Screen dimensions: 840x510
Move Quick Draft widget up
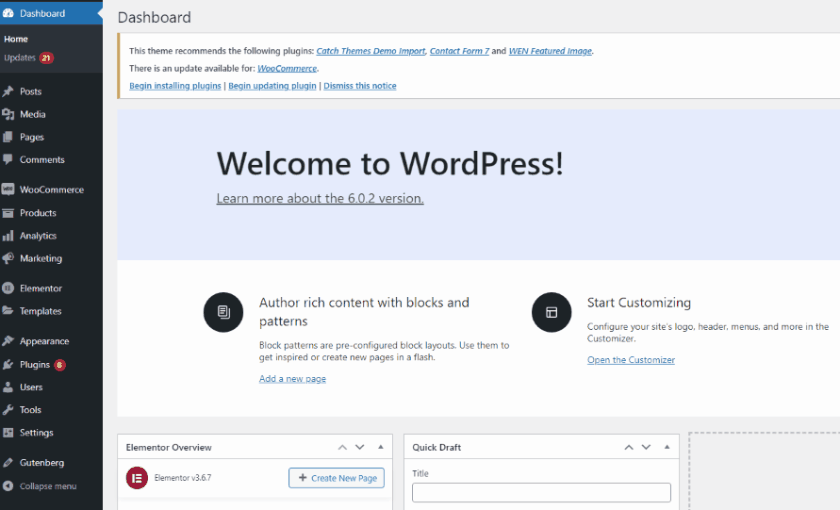[629, 447]
